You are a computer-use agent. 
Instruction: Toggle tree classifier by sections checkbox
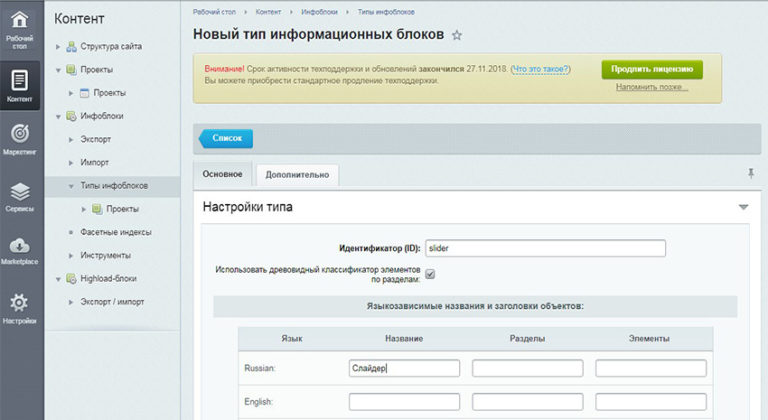pyautogui.click(x=430, y=274)
